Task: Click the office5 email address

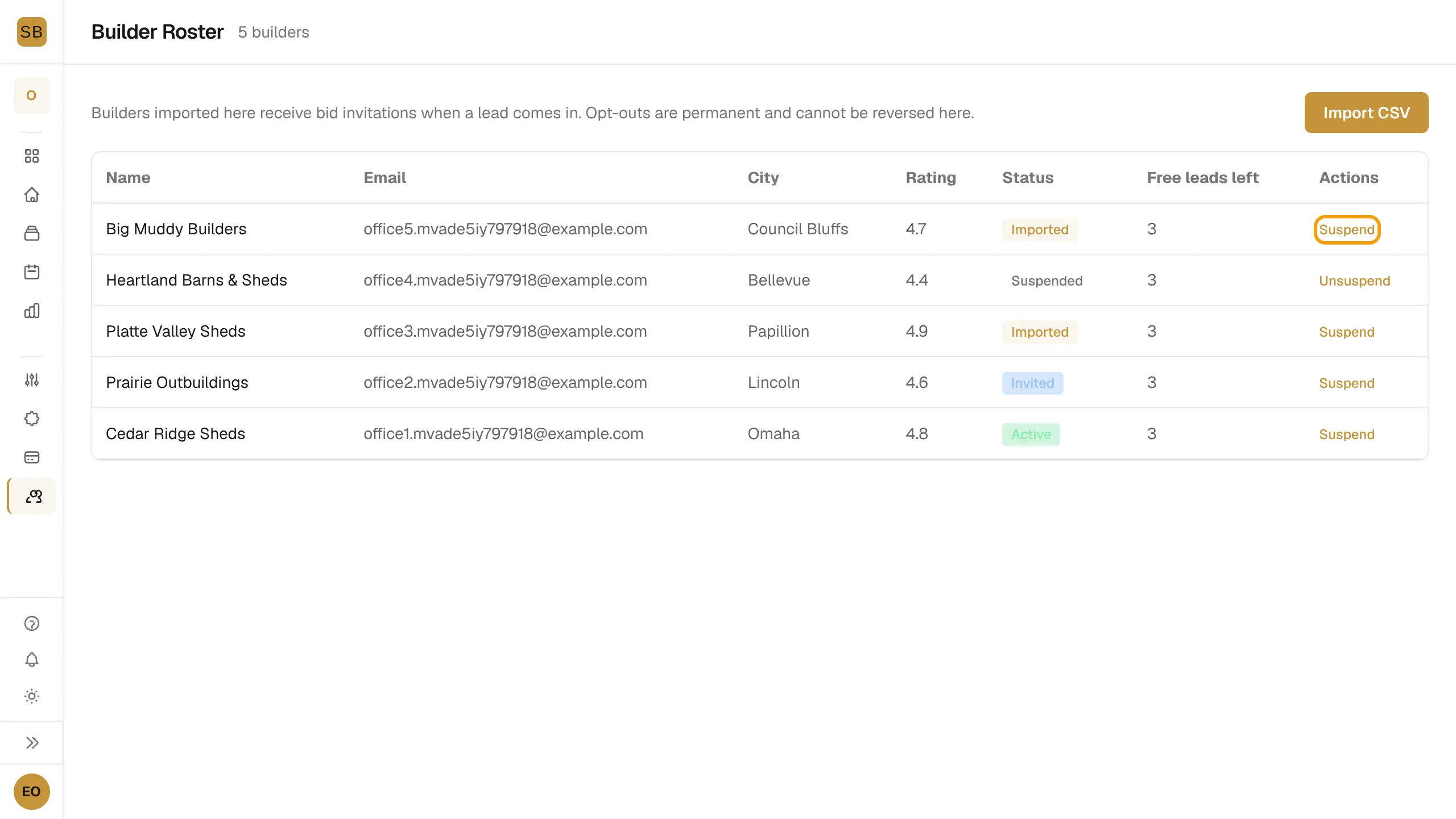Action: coord(505,229)
